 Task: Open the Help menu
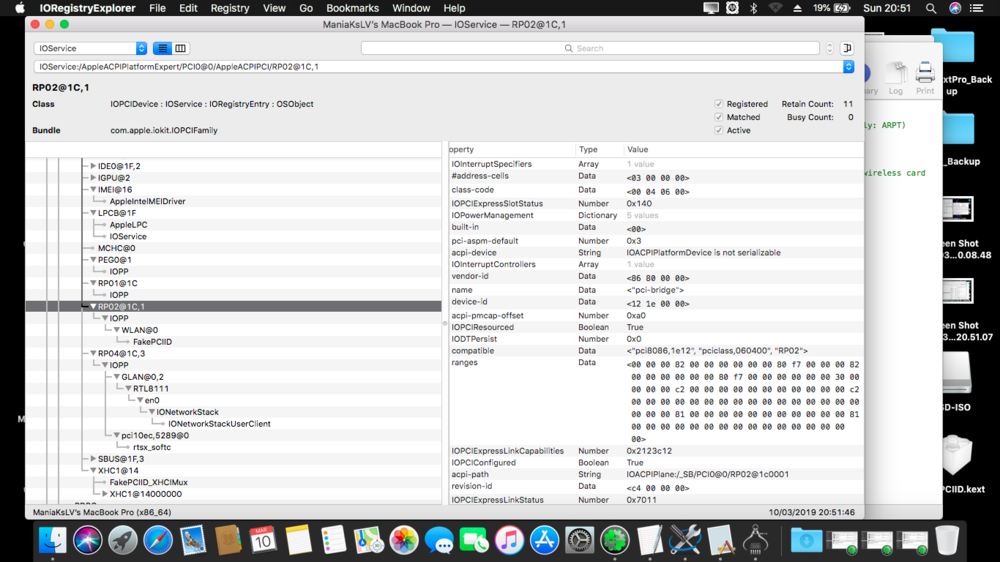(x=454, y=8)
